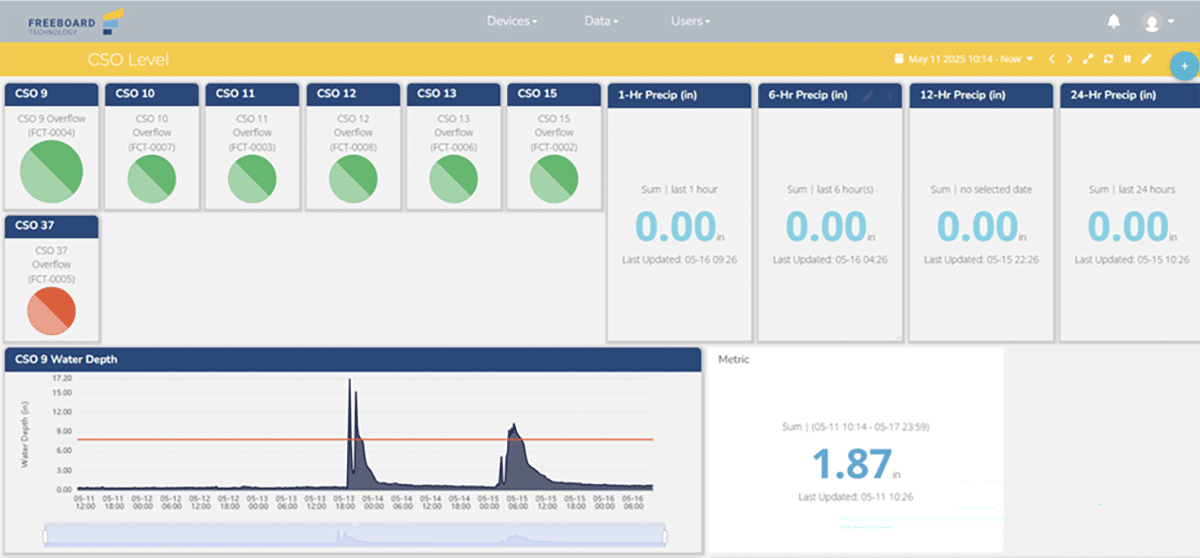Advance to next time range arrow
The height and width of the screenshot is (558, 1200).
click(x=1069, y=59)
